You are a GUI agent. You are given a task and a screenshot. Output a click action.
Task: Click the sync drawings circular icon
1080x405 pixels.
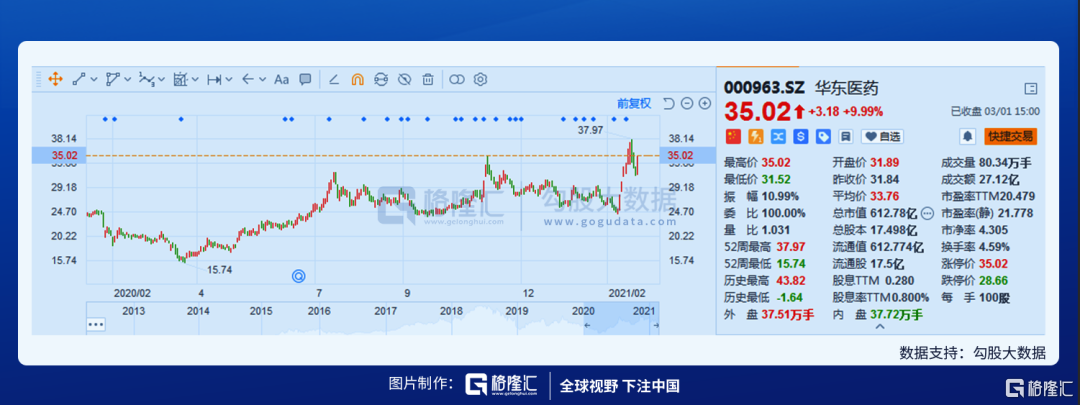(x=381, y=79)
